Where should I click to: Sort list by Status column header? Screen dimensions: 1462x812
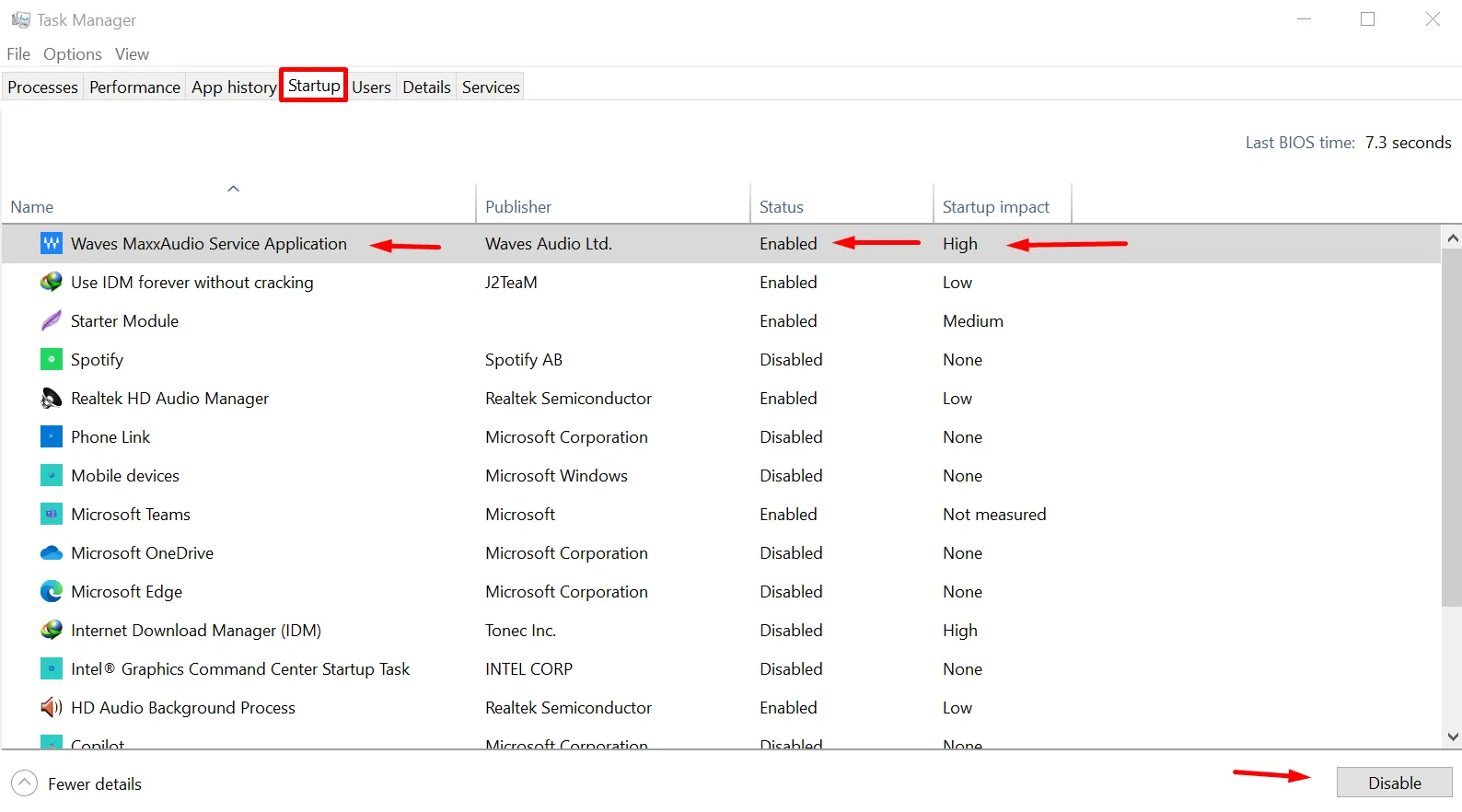click(x=781, y=207)
